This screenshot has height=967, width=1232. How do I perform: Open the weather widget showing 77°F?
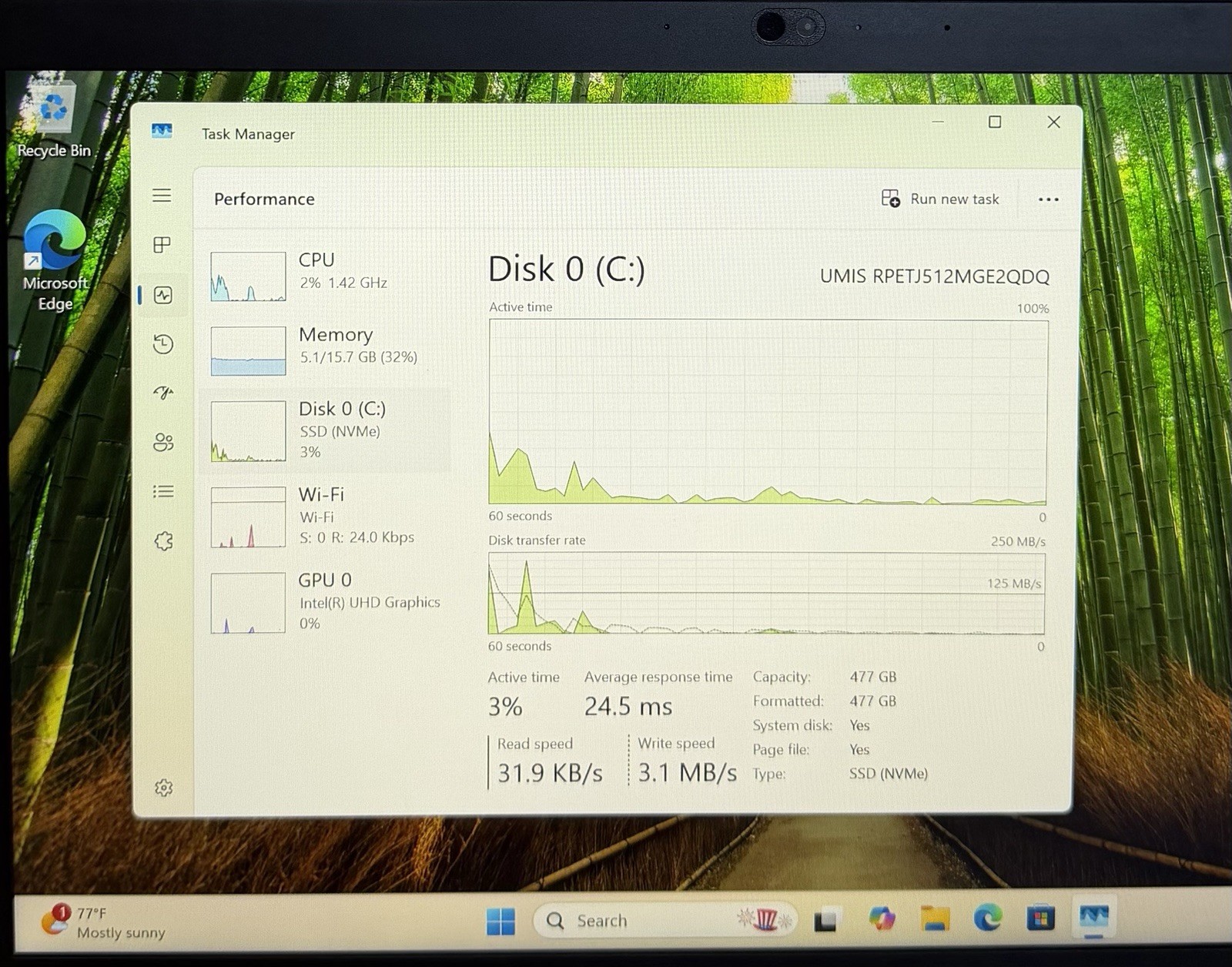104,922
